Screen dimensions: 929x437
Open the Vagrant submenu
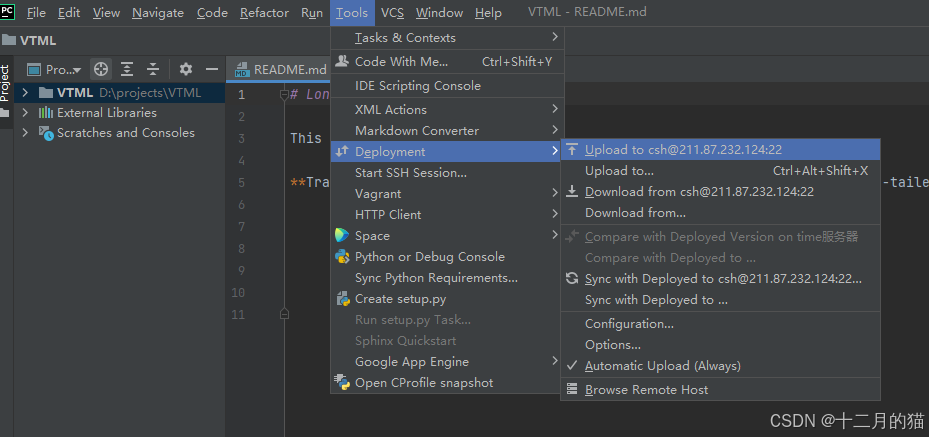coord(447,194)
